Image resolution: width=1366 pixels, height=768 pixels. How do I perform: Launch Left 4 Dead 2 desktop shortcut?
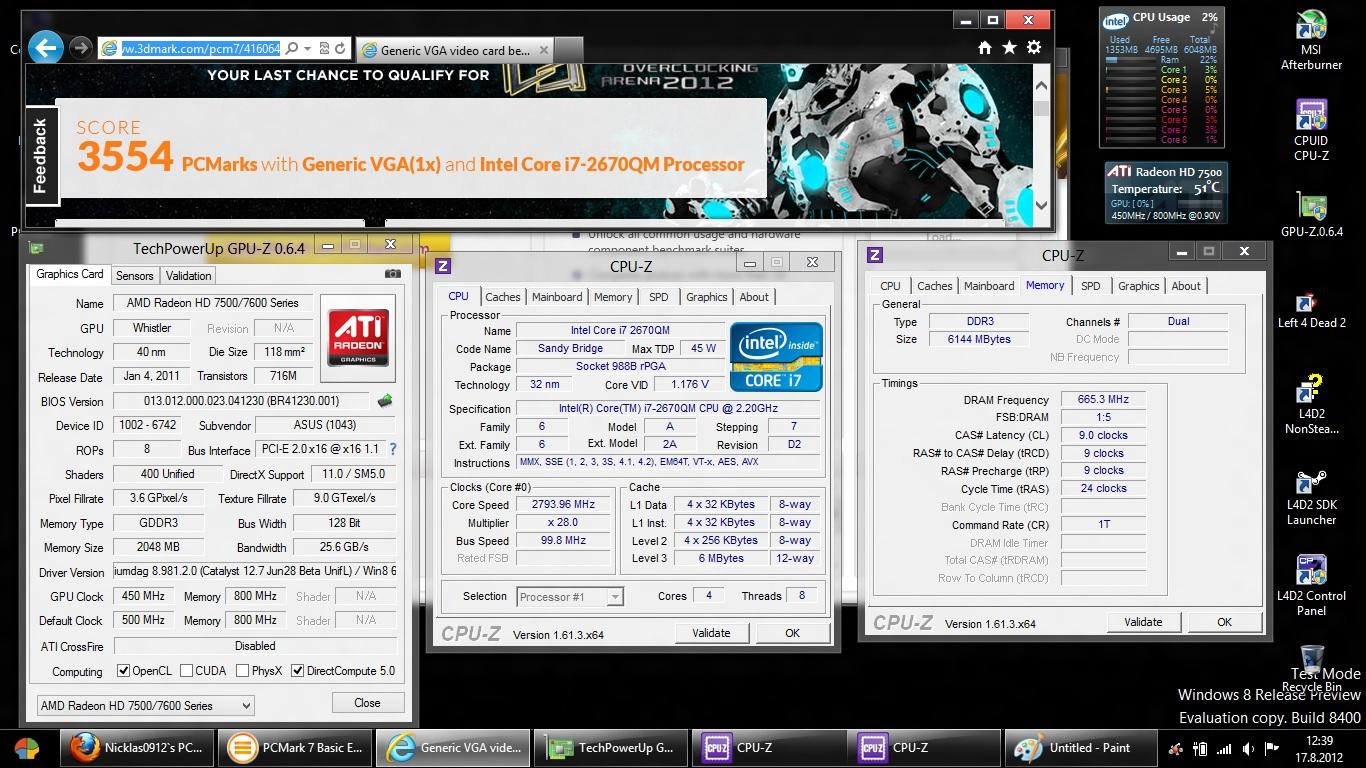[1311, 311]
